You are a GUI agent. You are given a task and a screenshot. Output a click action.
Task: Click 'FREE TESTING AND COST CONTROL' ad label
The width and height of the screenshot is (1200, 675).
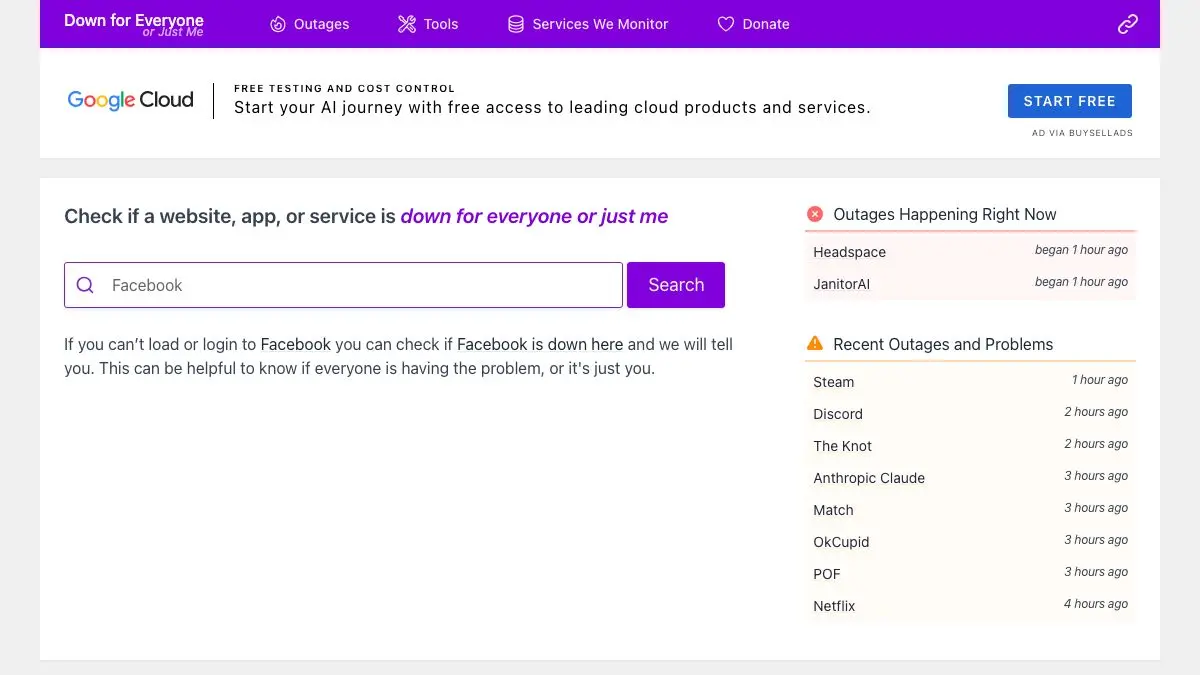tap(344, 89)
